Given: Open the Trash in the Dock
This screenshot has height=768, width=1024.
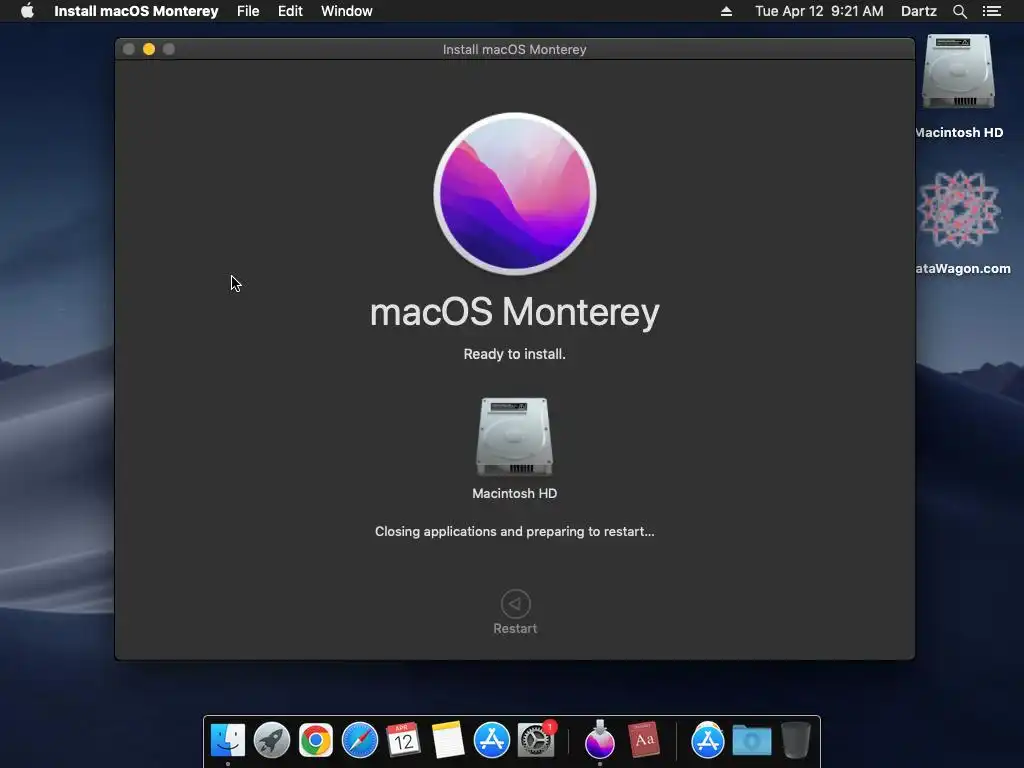Looking at the screenshot, I should [x=795, y=741].
